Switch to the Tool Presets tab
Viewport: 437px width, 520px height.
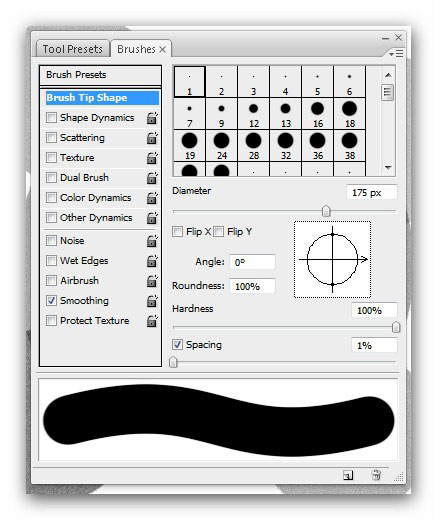(73, 49)
